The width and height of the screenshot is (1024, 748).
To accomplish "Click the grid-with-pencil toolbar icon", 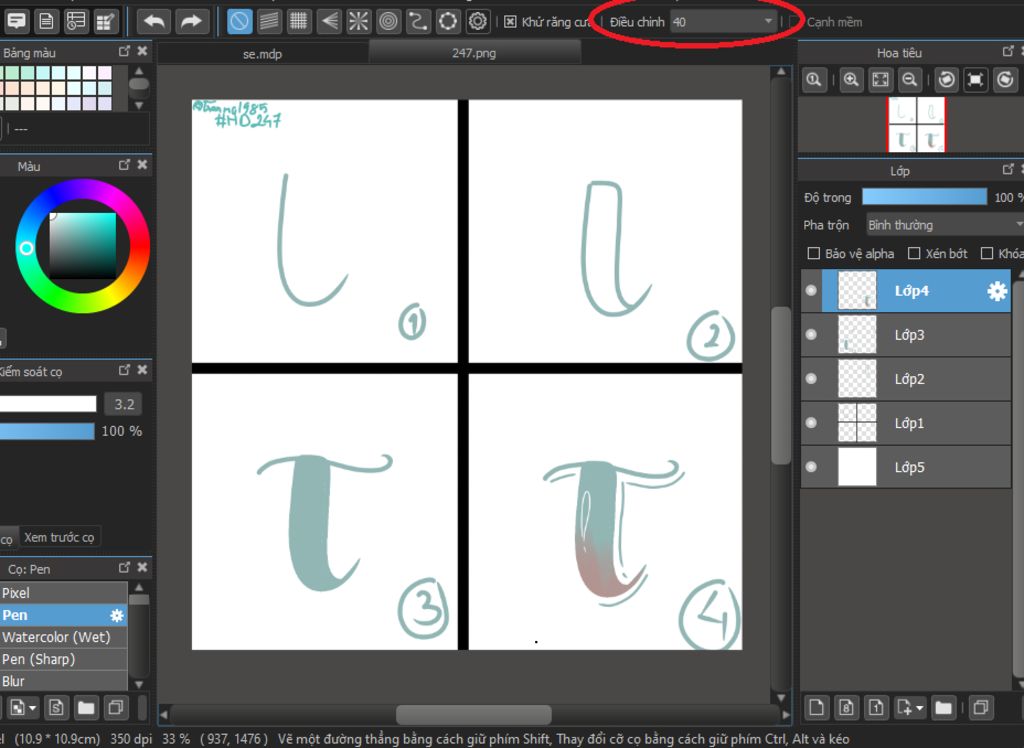I will (x=105, y=22).
